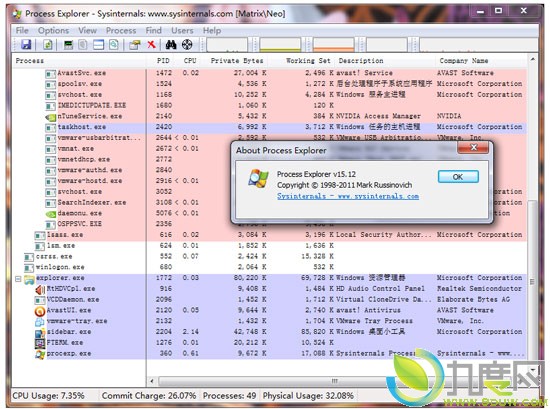Click physical memory history mini graph

334,45
